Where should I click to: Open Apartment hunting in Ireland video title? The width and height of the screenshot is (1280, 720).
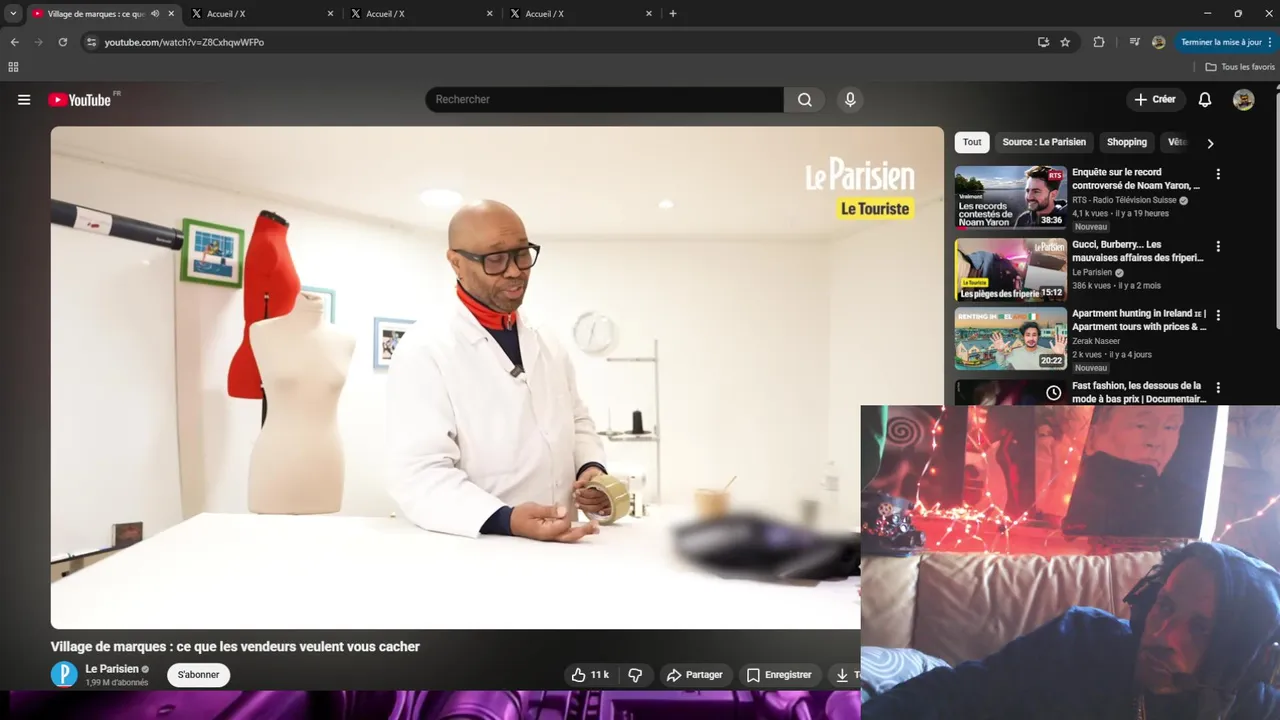click(1139, 320)
